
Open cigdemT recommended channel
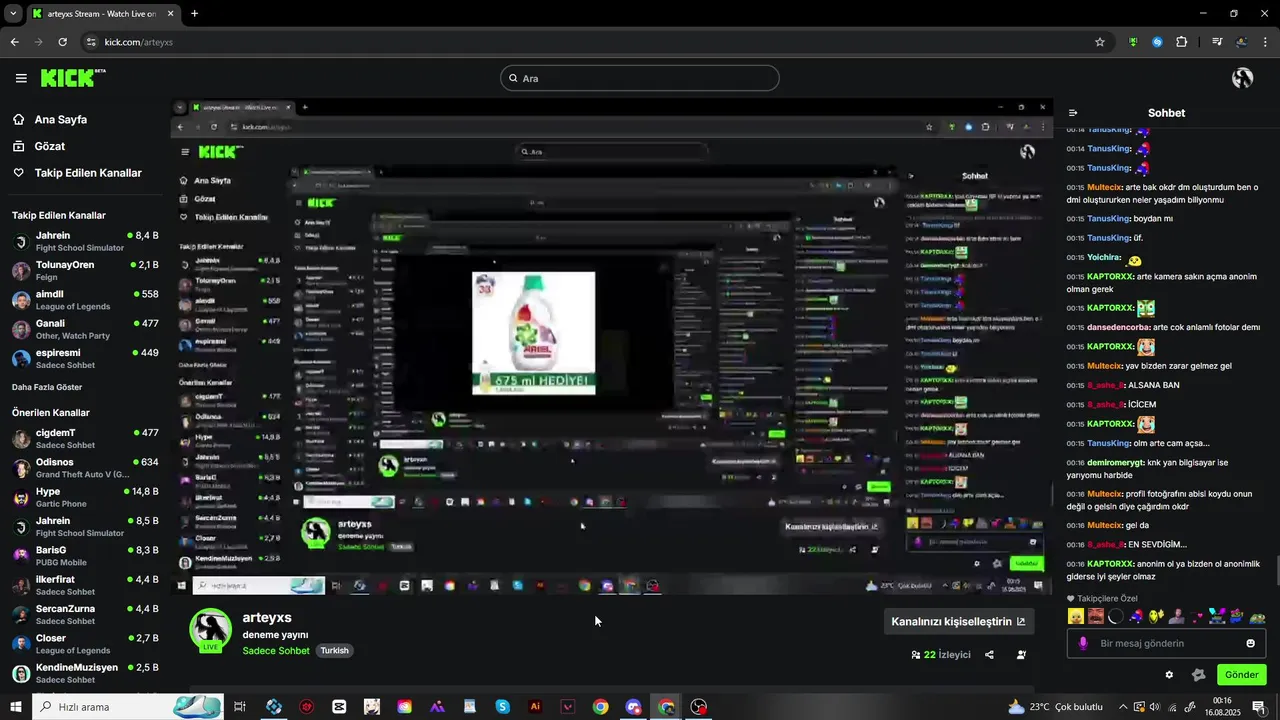[x=86, y=439]
